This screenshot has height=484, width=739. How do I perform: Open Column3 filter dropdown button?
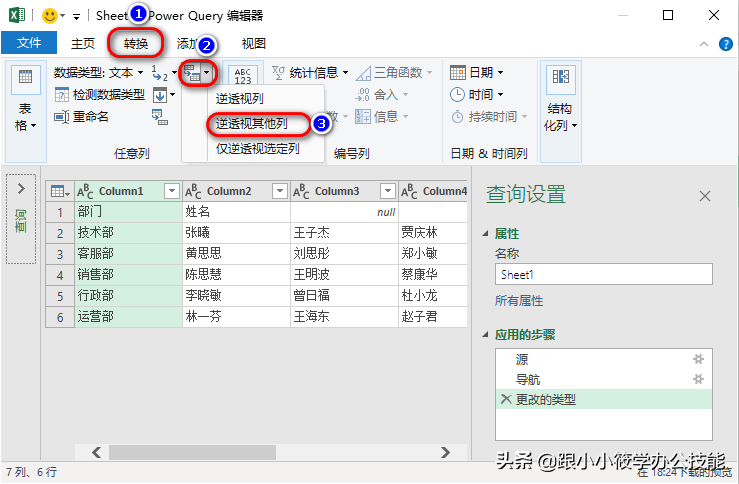[x=387, y=191]
